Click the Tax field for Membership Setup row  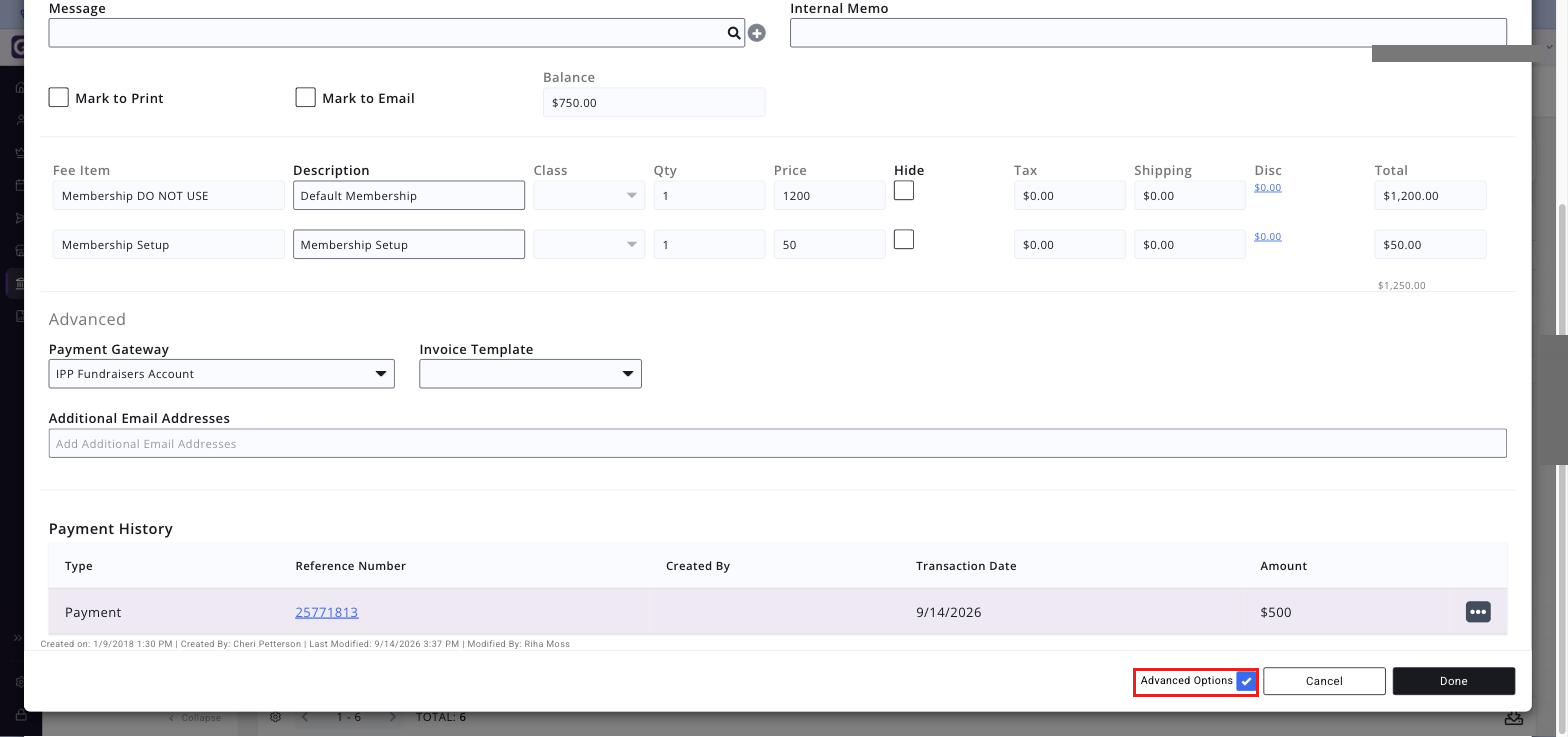(x=1069, y=245)
